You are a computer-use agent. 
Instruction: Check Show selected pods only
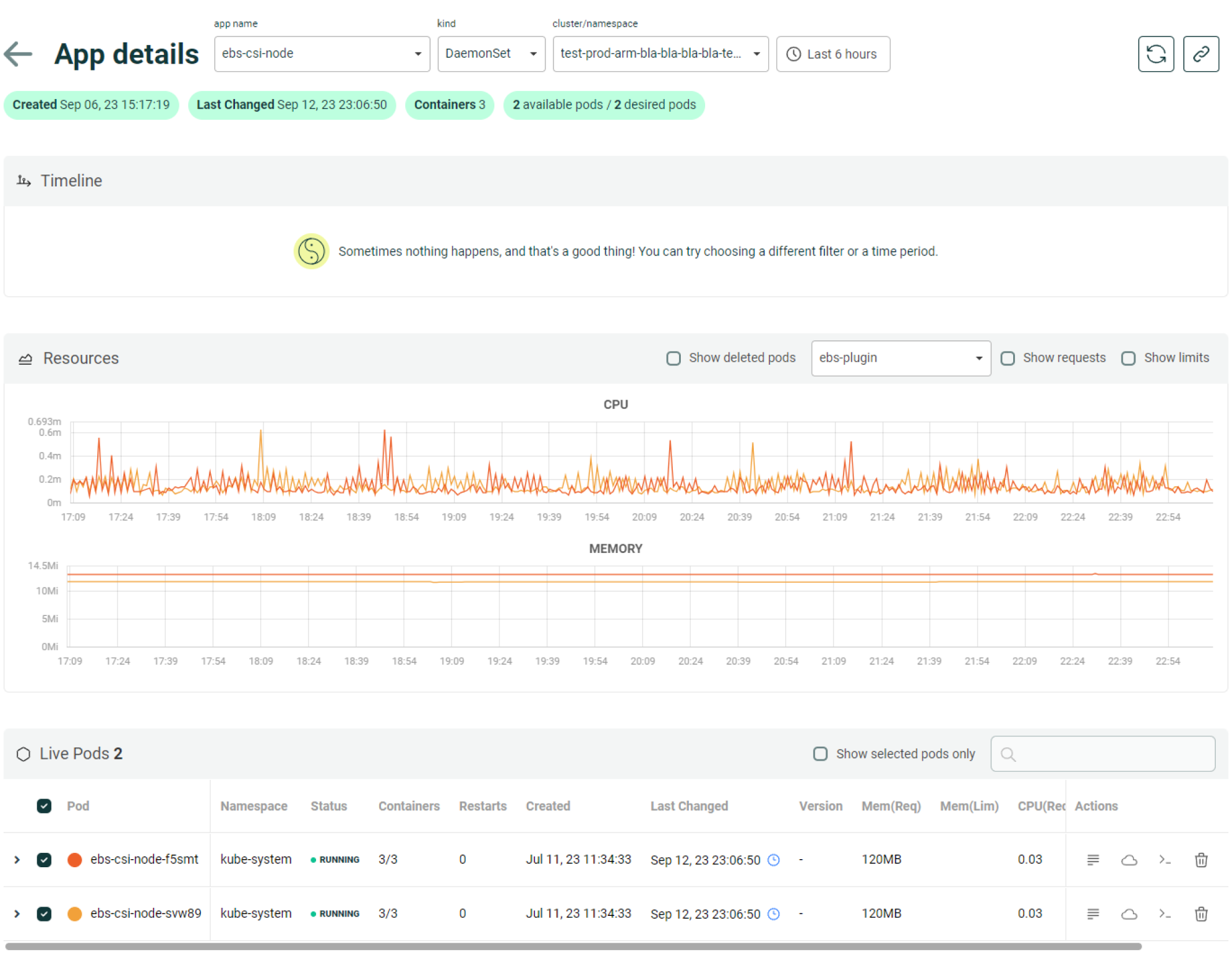click(x=820, y=754)
